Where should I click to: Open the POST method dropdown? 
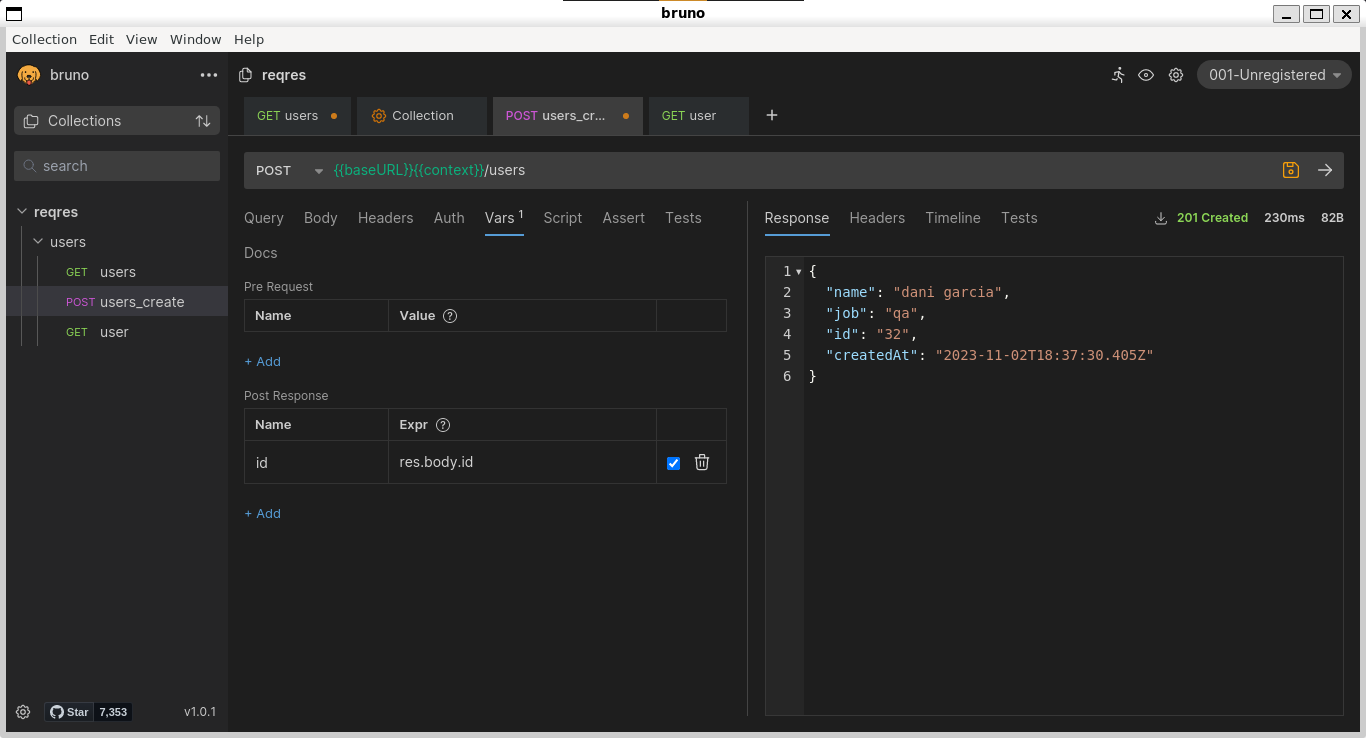tap(290, 170)
